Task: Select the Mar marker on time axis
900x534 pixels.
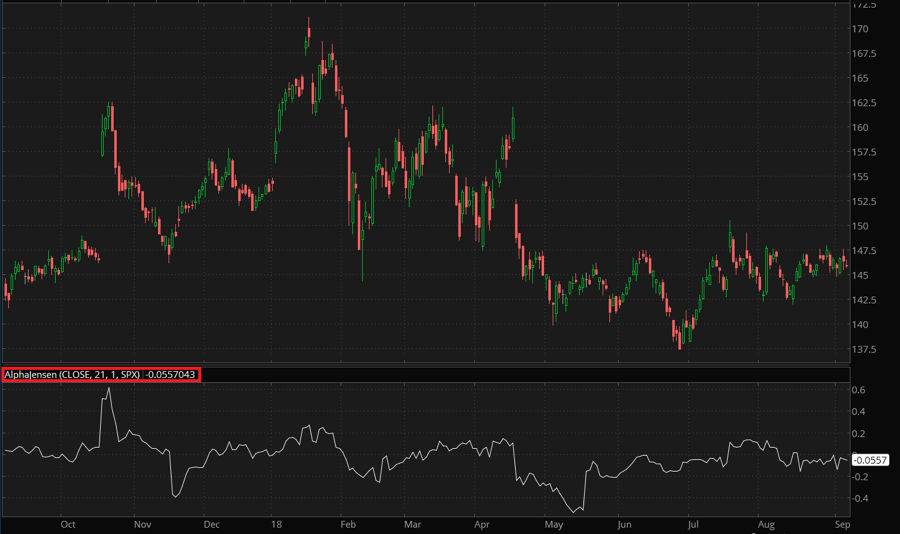Action: 413,523
